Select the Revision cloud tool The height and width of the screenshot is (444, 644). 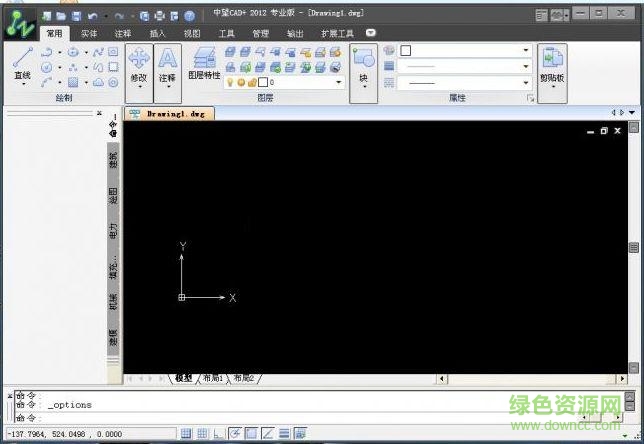(98, 83)
